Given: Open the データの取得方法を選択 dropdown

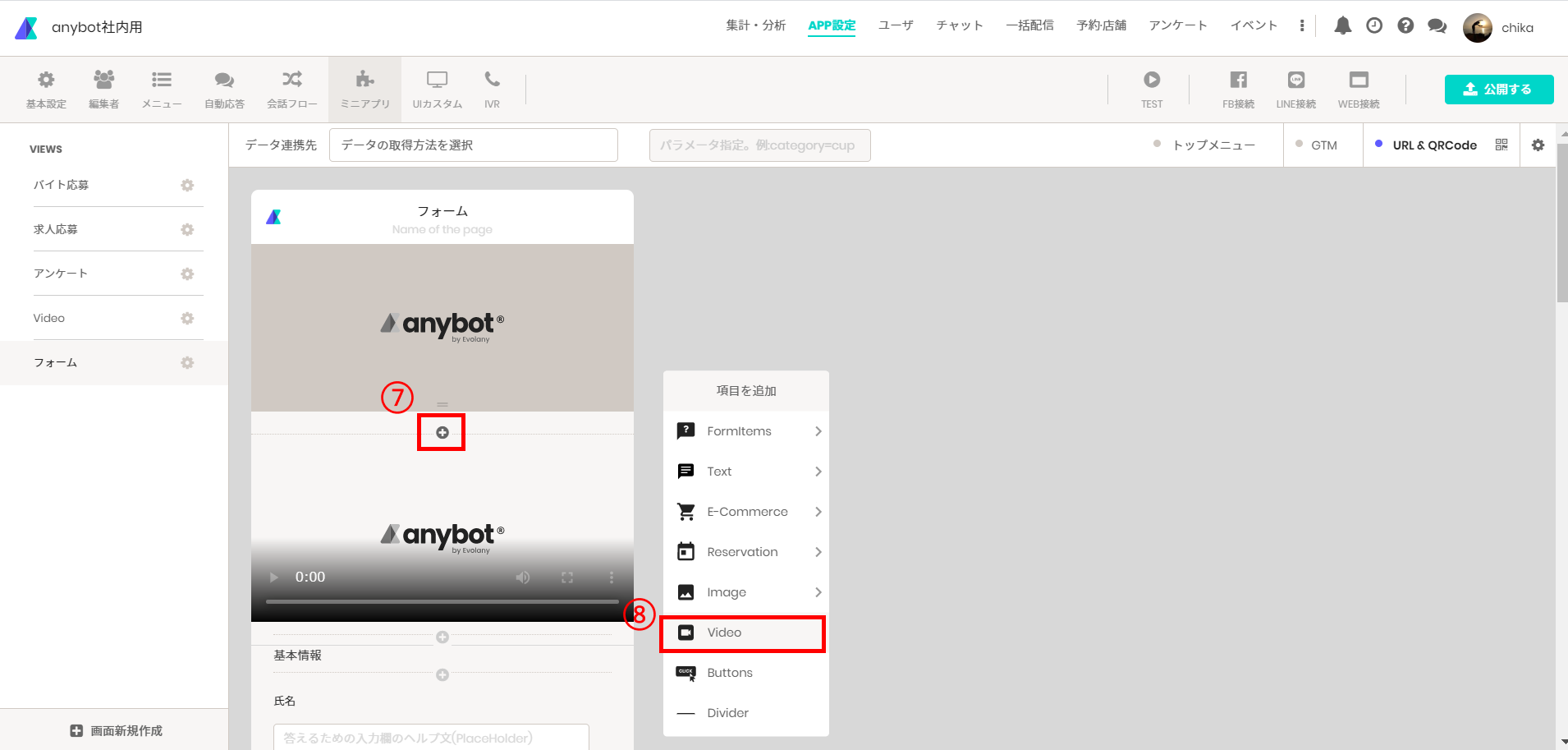Looking at the screenshot, I should pos(474,145).
